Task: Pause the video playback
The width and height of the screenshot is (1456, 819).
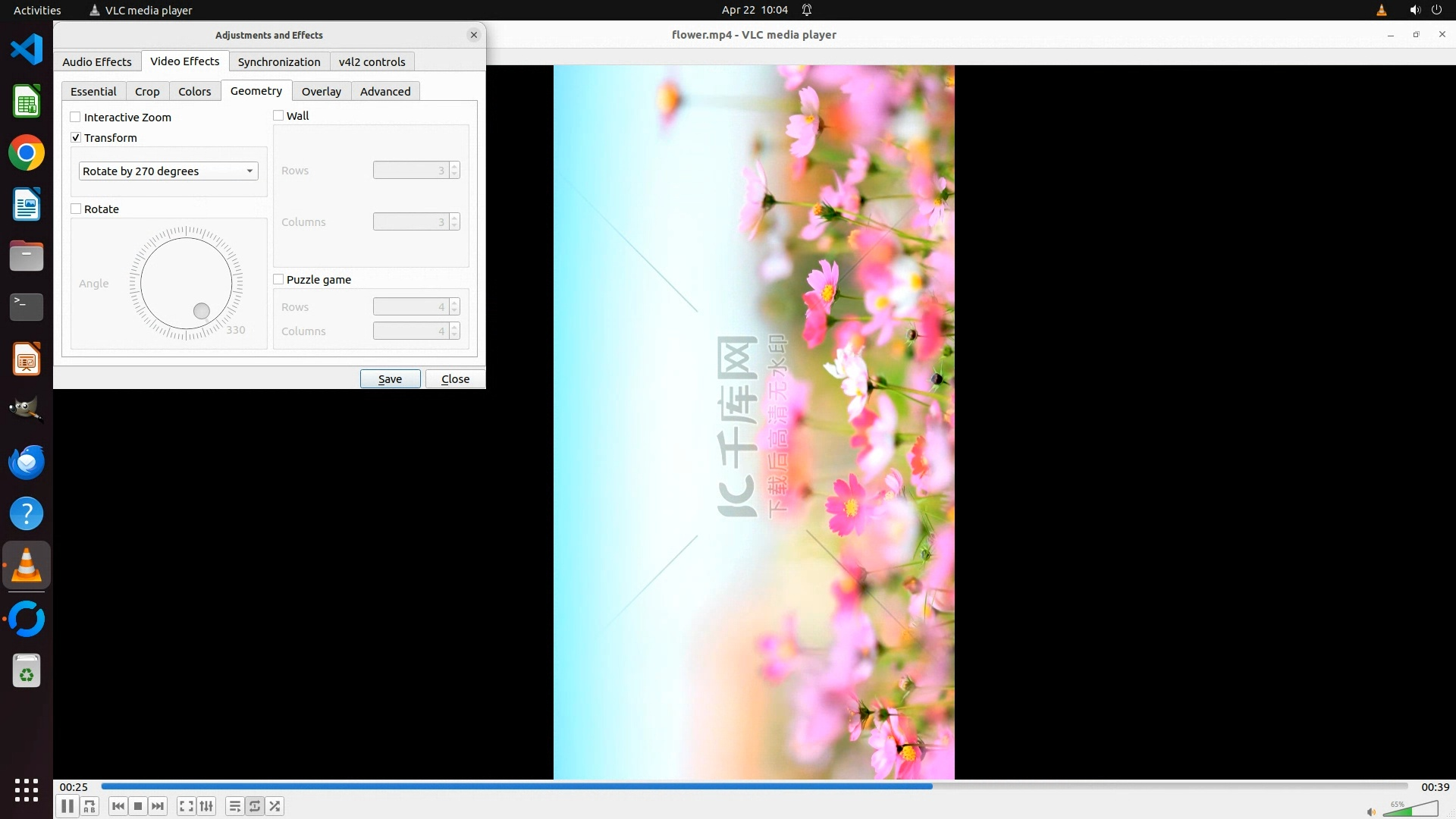Action: [x=67, y=806]
